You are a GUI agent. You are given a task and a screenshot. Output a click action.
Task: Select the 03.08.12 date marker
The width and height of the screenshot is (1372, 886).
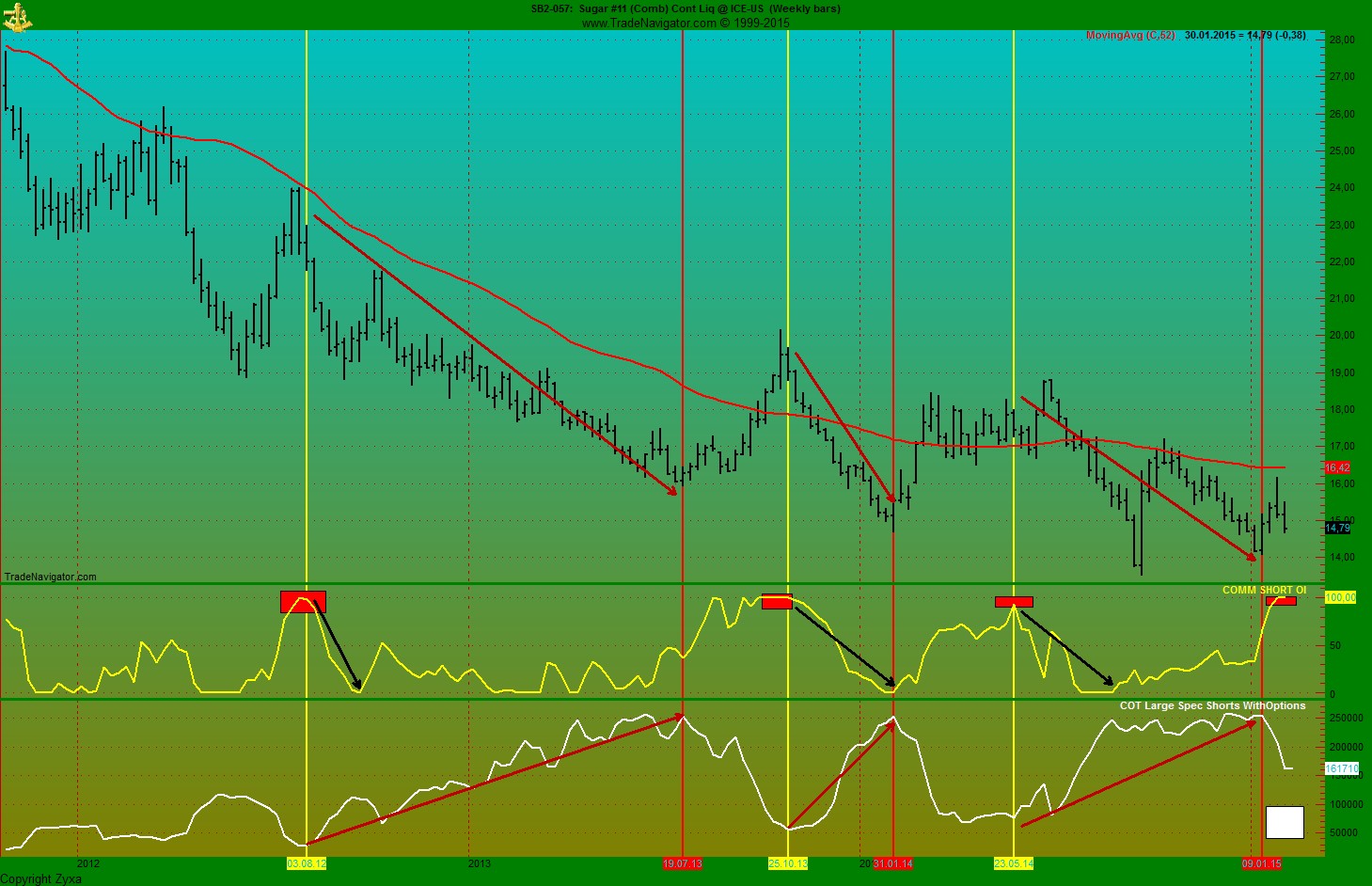click(x=307, y=863)
